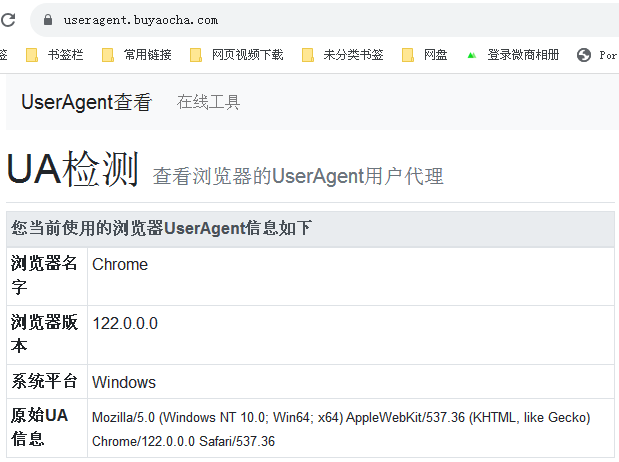619x462 pixels.
Task: Open the 未分类书签 bookmark folder
Action: [342, 55]
